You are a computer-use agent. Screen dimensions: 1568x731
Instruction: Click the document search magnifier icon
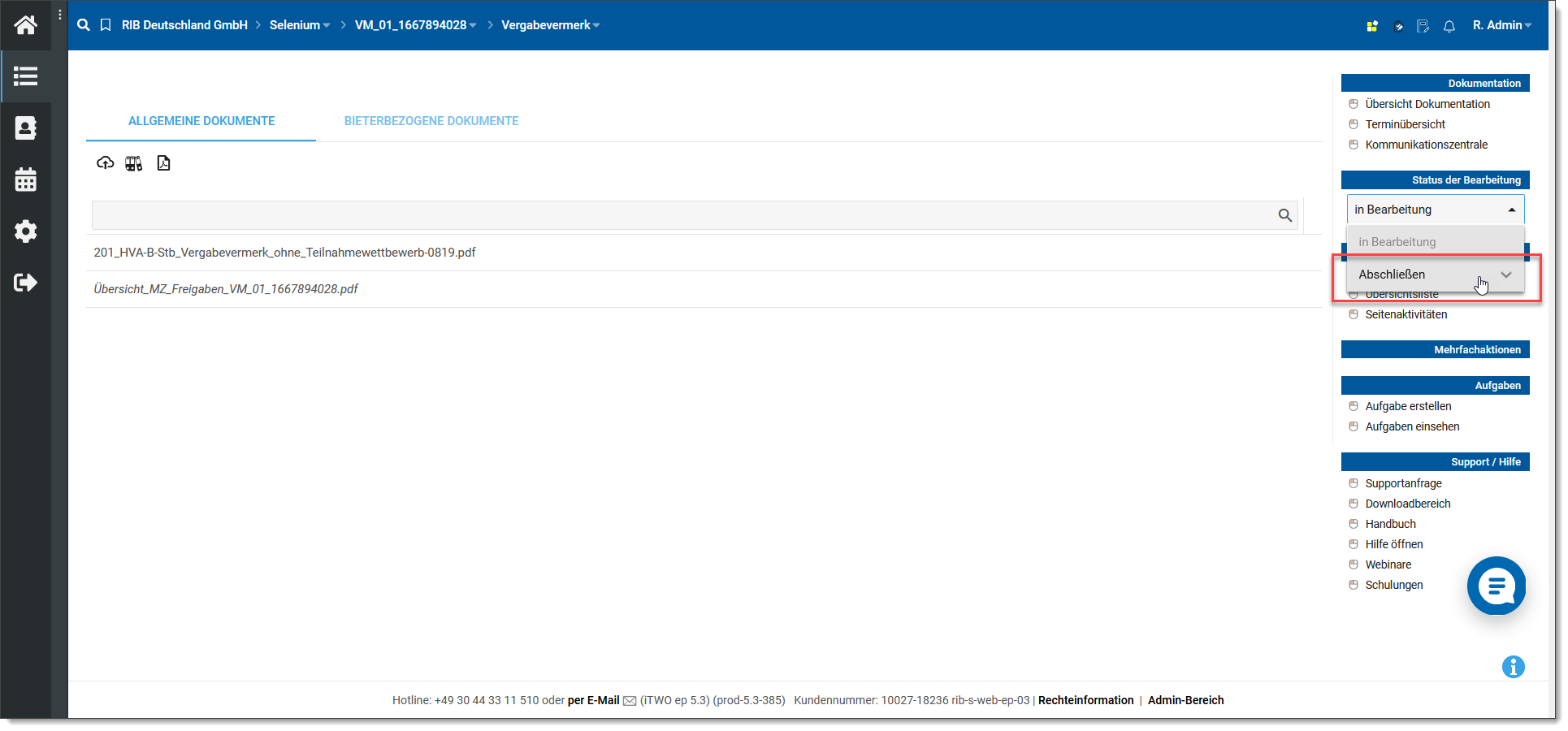click(x=1285, y=215)
